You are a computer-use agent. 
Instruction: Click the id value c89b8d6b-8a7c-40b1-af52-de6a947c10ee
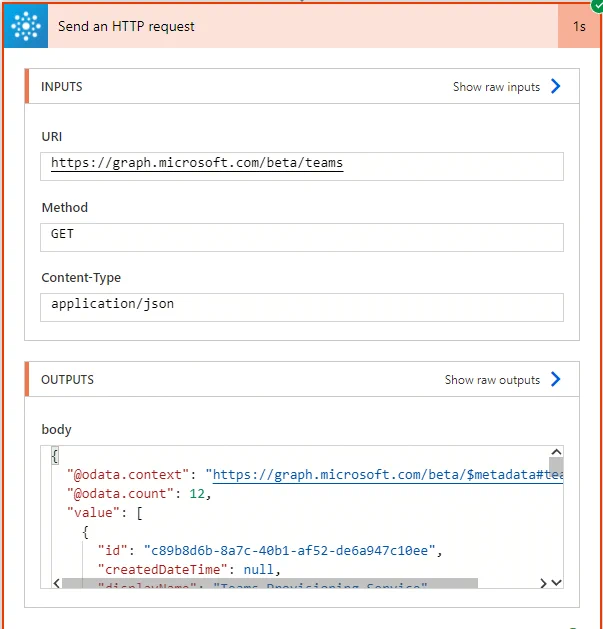pyautogui.click(x=289, y=551)
